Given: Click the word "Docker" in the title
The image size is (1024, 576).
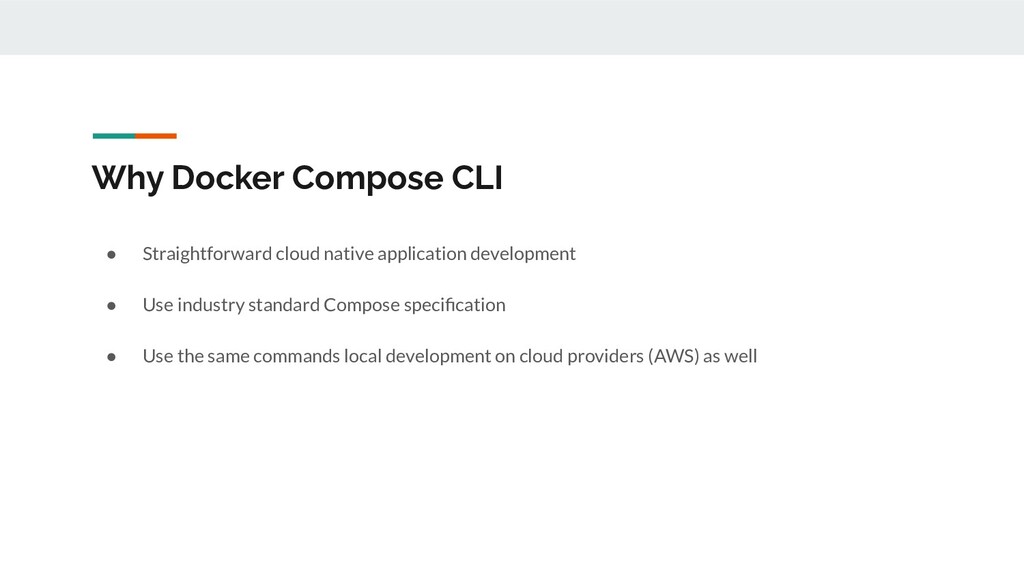Looking at the screenshot, I should pos(227,177).
